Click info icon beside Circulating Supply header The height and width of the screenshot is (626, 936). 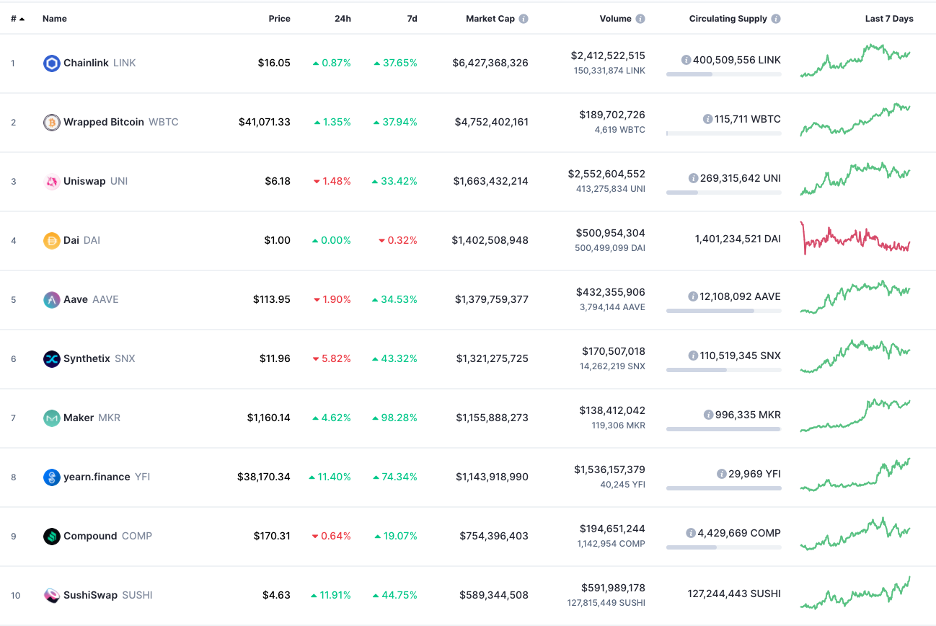pyautogui.click(x=776, y=19)
